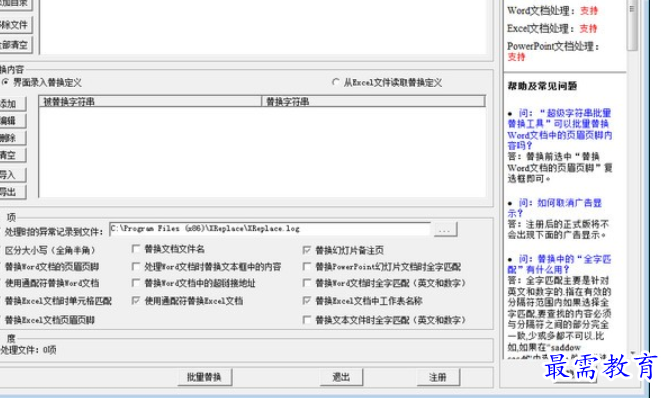Toggle 替换幻灯片备注页 checkbox

[307, 250]
